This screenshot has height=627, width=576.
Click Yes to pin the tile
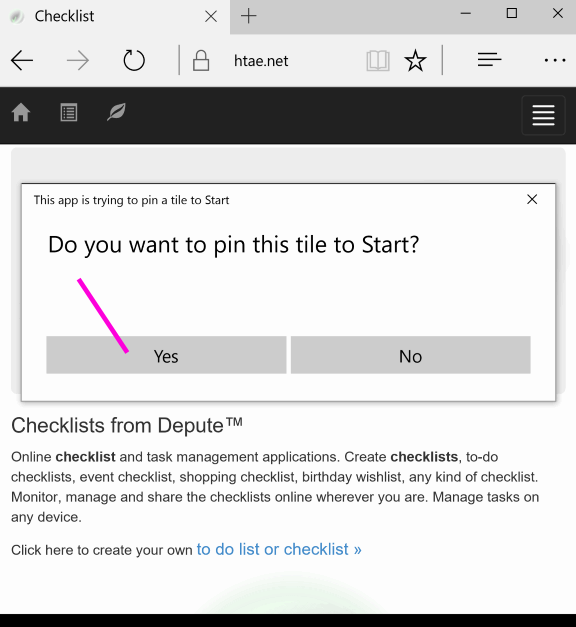(x=166, y=355)
